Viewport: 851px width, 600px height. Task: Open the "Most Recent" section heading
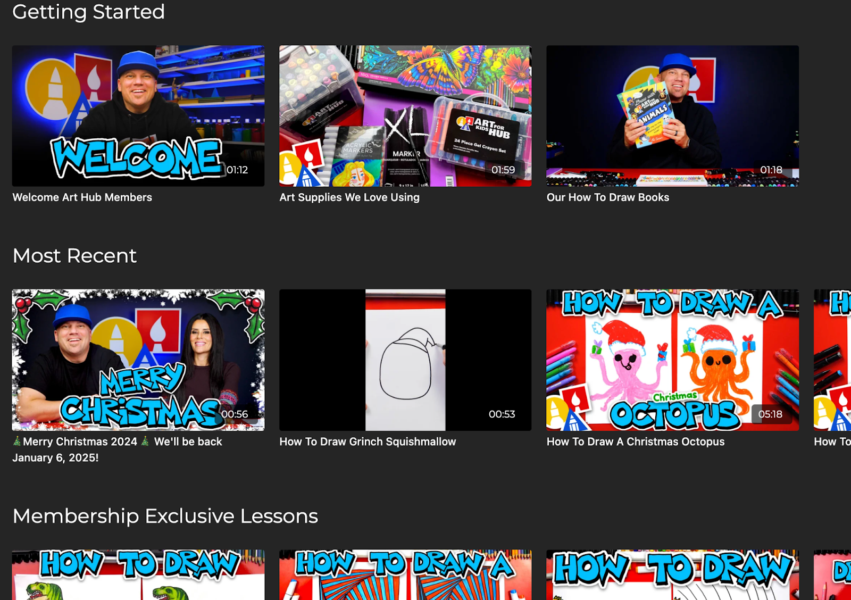74,256
